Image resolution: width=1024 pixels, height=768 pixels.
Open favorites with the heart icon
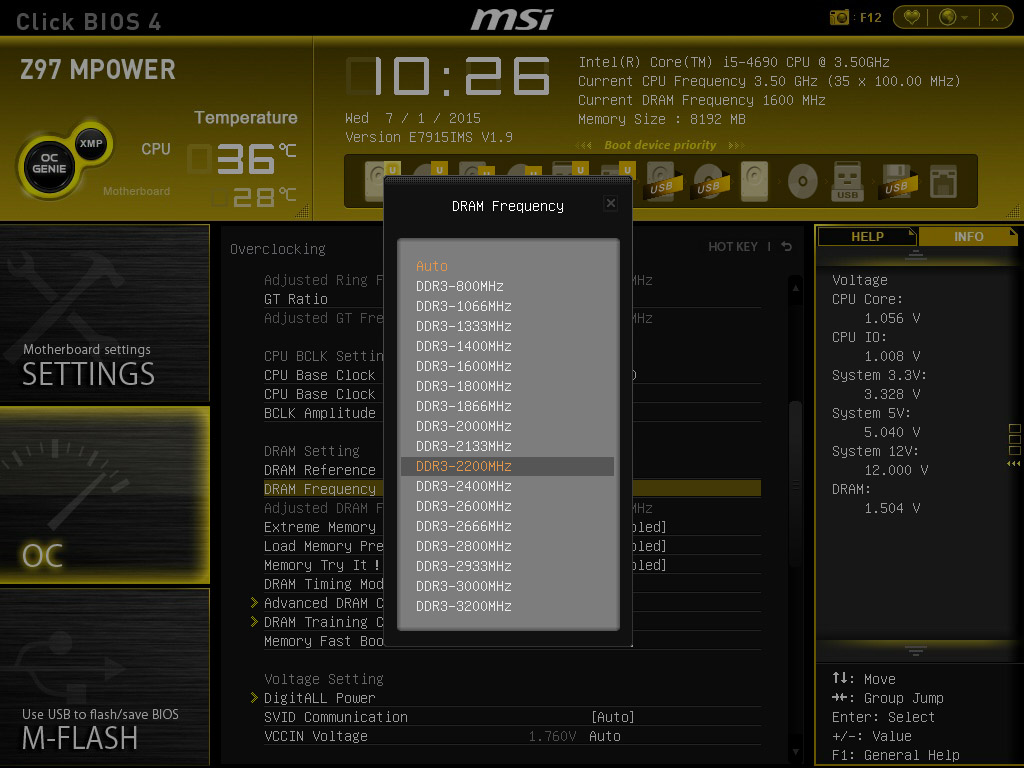(x=912, y=17)
